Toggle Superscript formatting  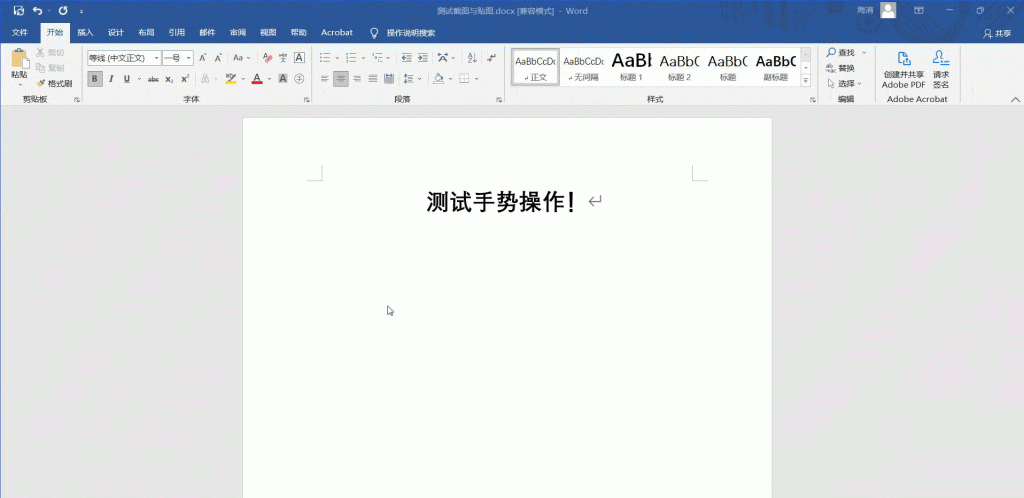185,79
